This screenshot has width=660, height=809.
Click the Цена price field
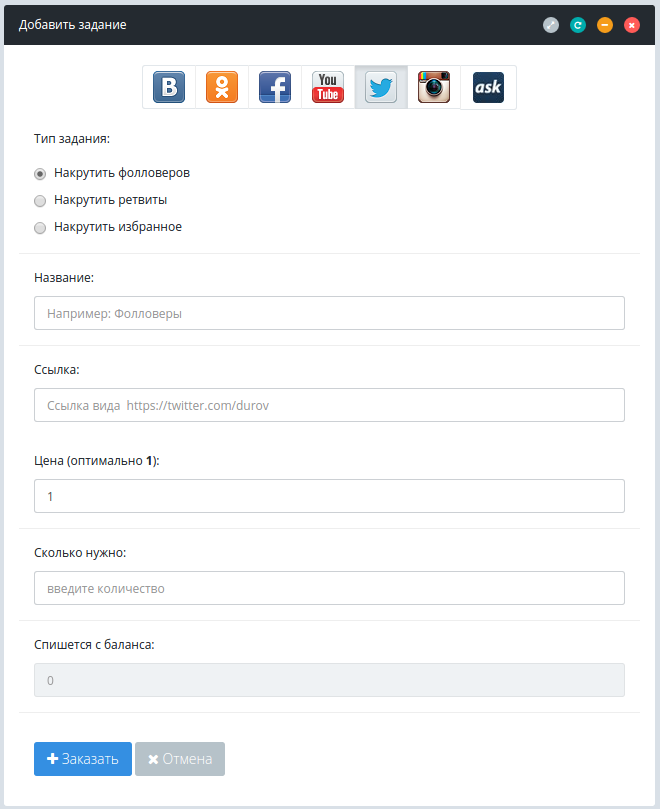tap(329, 496)
